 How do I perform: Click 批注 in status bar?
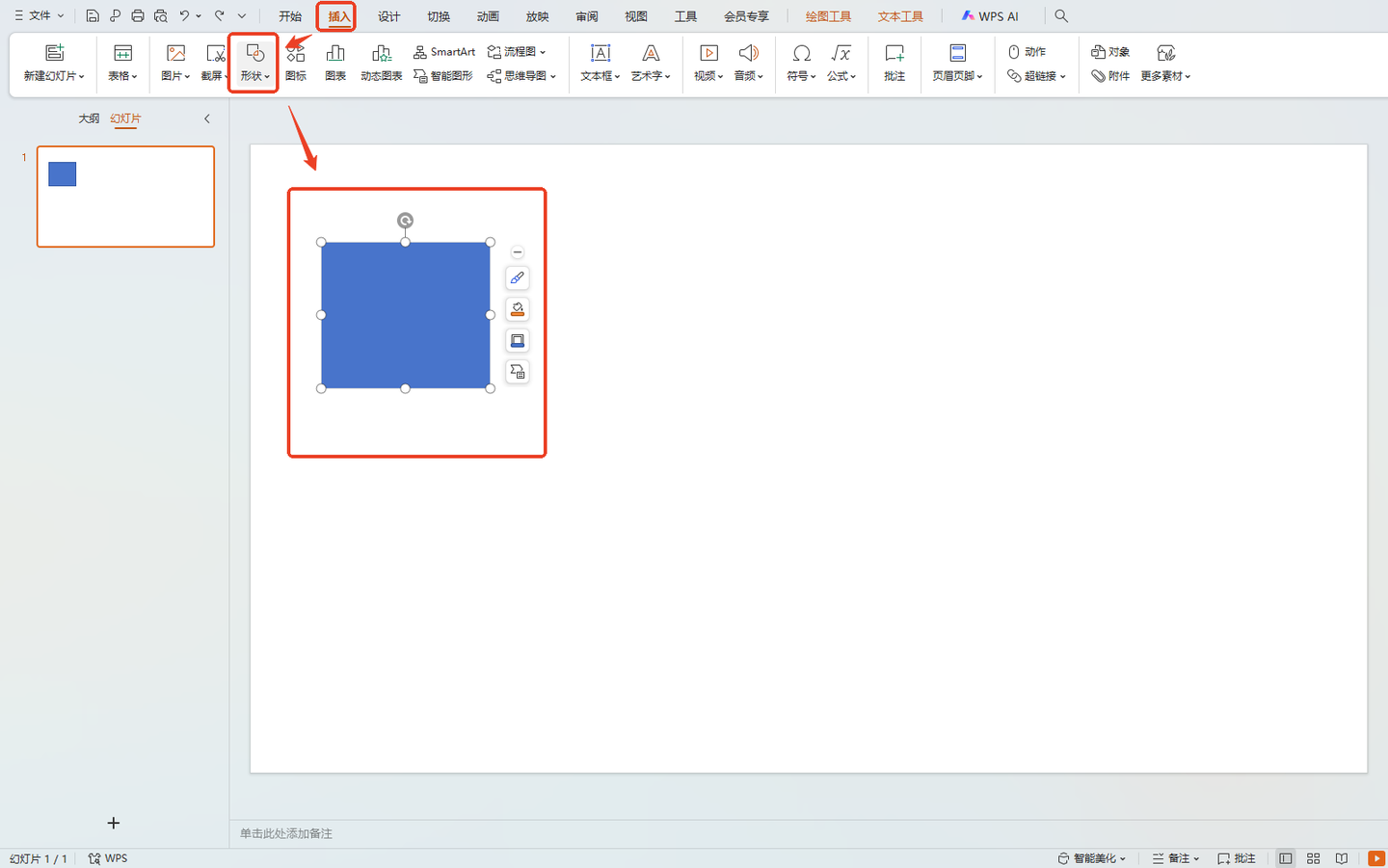click(1237, 858)
